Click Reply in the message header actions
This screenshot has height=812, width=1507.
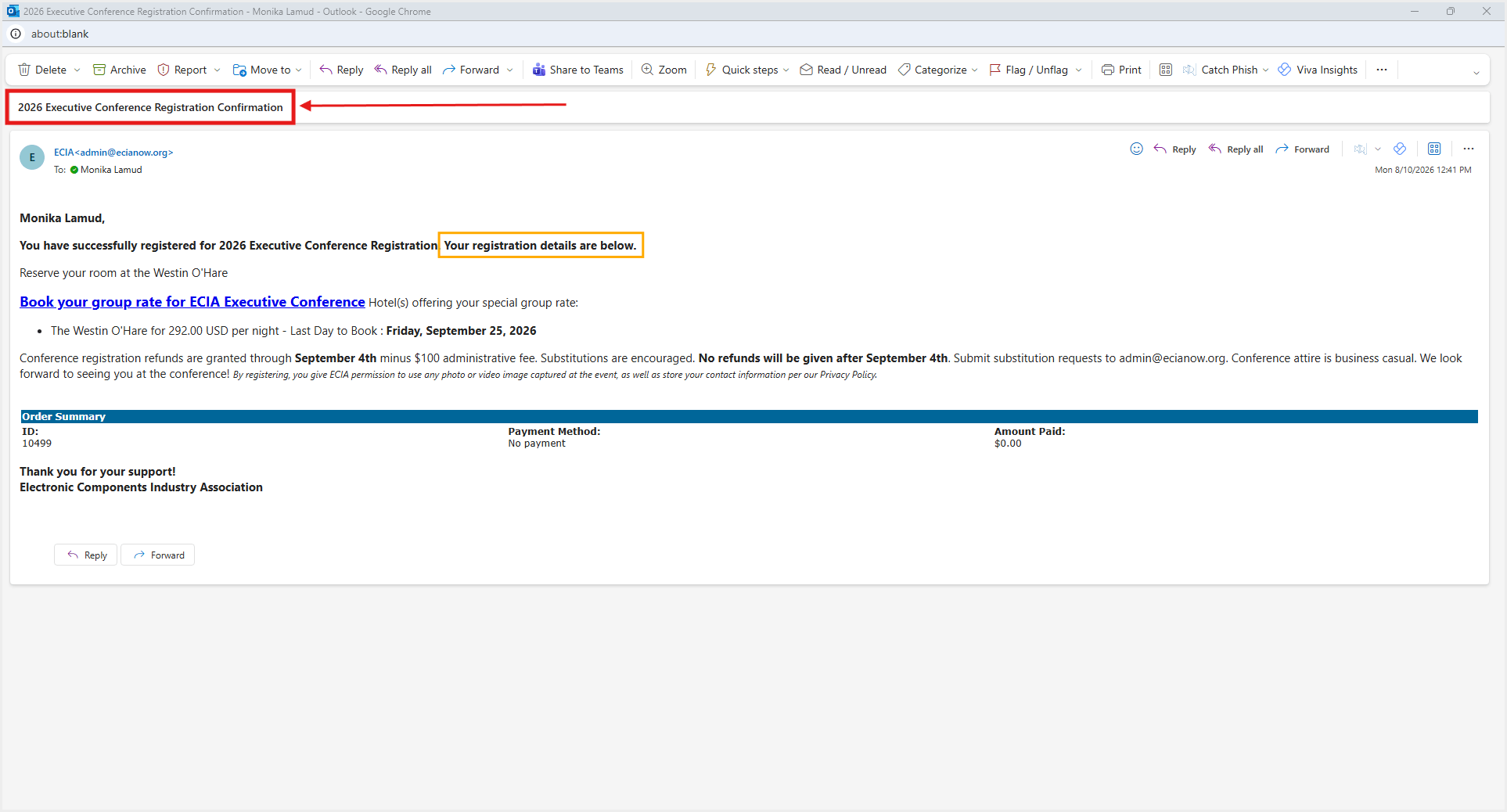(x=1174, y=149)
